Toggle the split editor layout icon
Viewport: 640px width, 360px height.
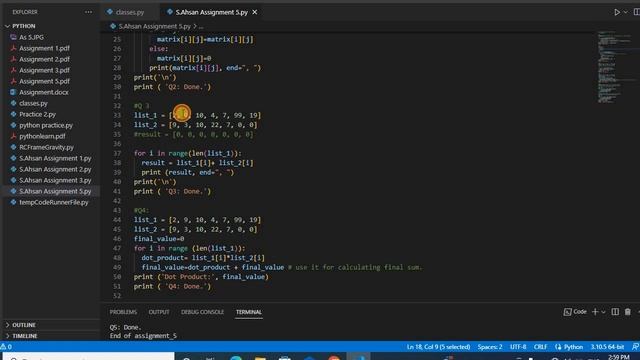pyautogui.click(x=636, y=12)
